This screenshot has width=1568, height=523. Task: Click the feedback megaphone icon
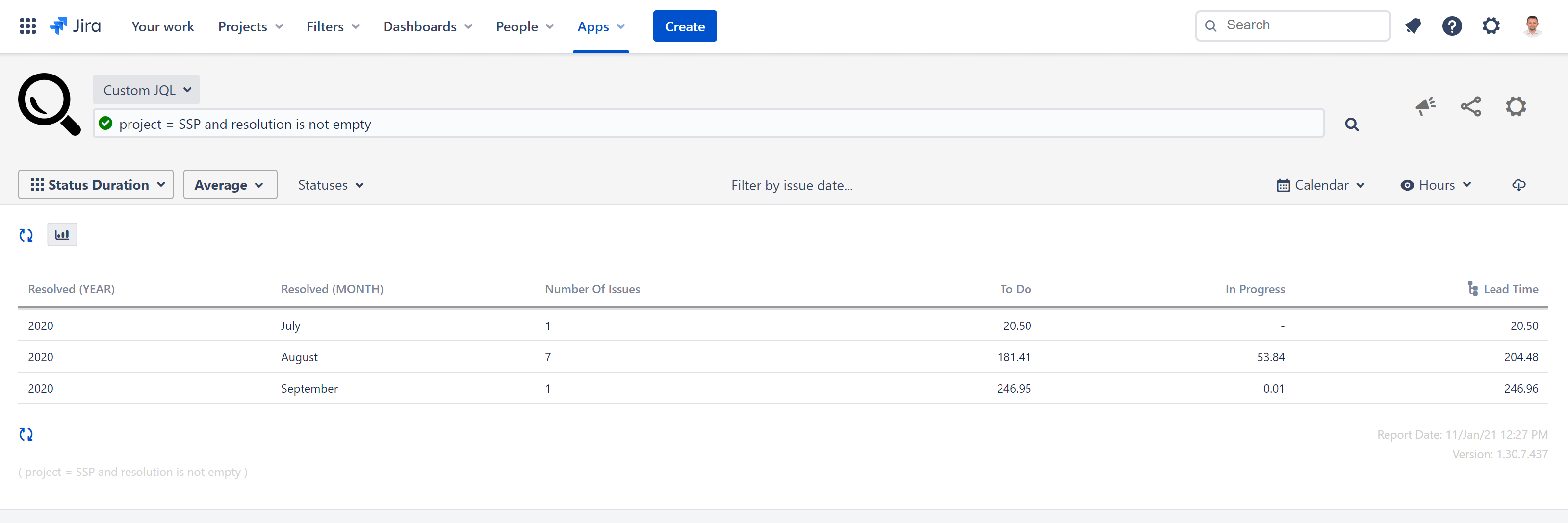(1426, 106)
